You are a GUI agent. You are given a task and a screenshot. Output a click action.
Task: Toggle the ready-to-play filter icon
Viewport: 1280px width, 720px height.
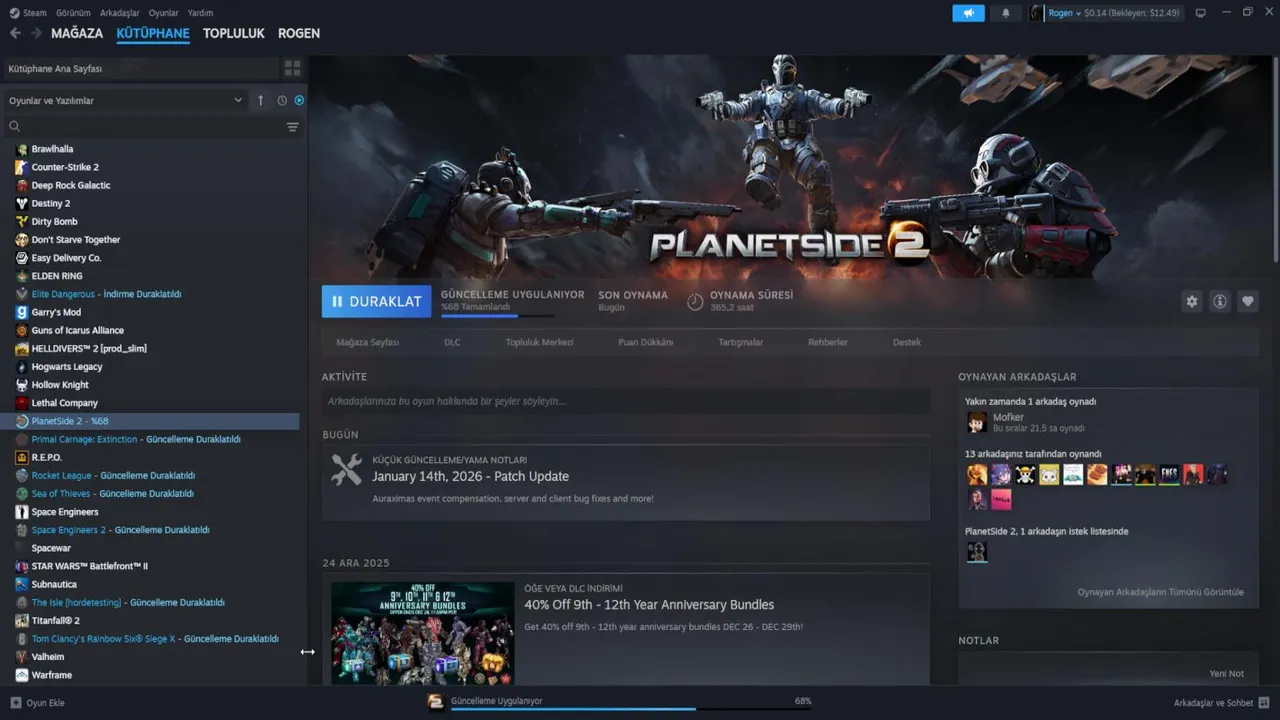pos(299,100)
